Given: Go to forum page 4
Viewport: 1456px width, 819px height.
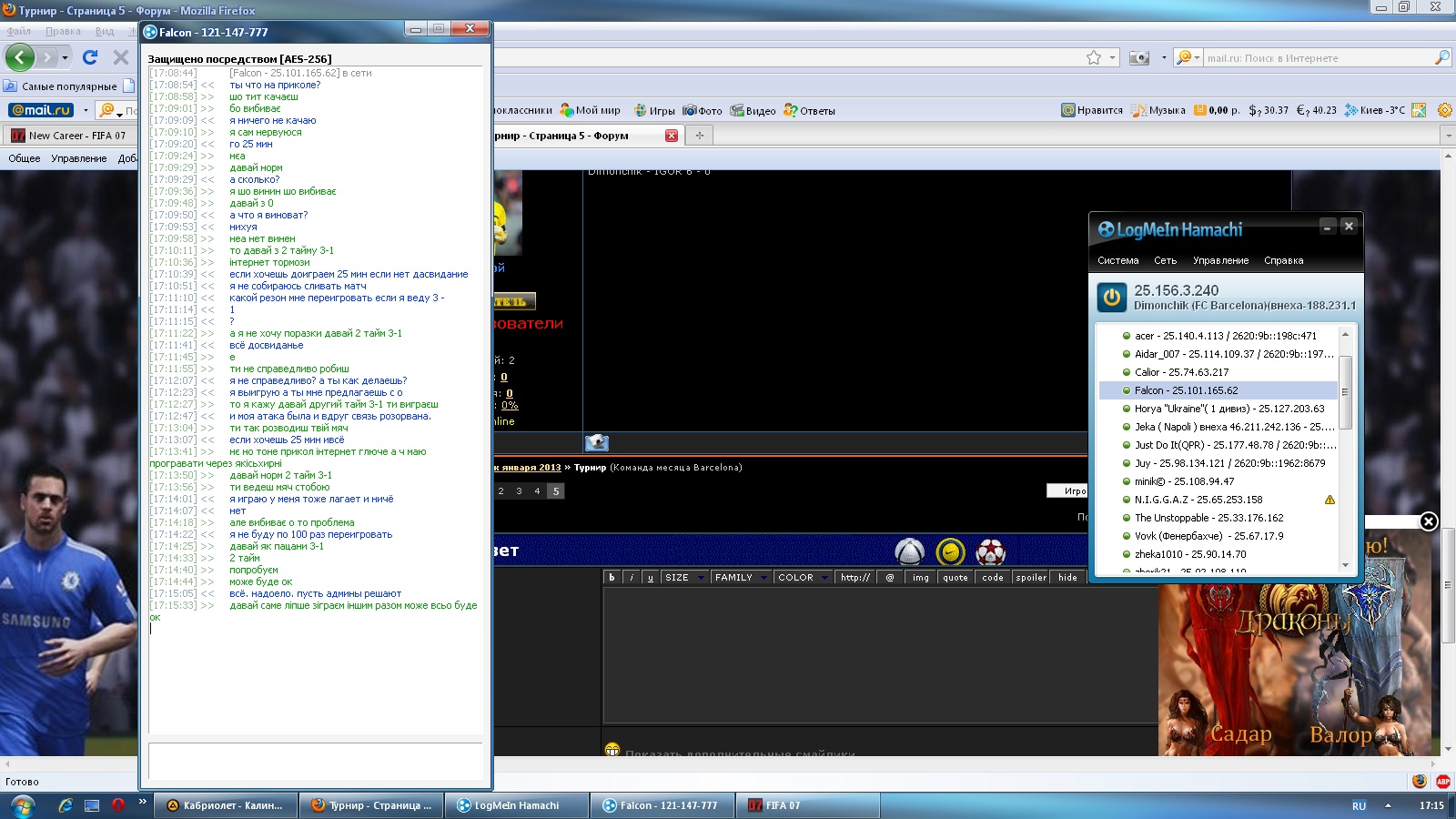Looking at the screenshot, I should click(537, 490).
